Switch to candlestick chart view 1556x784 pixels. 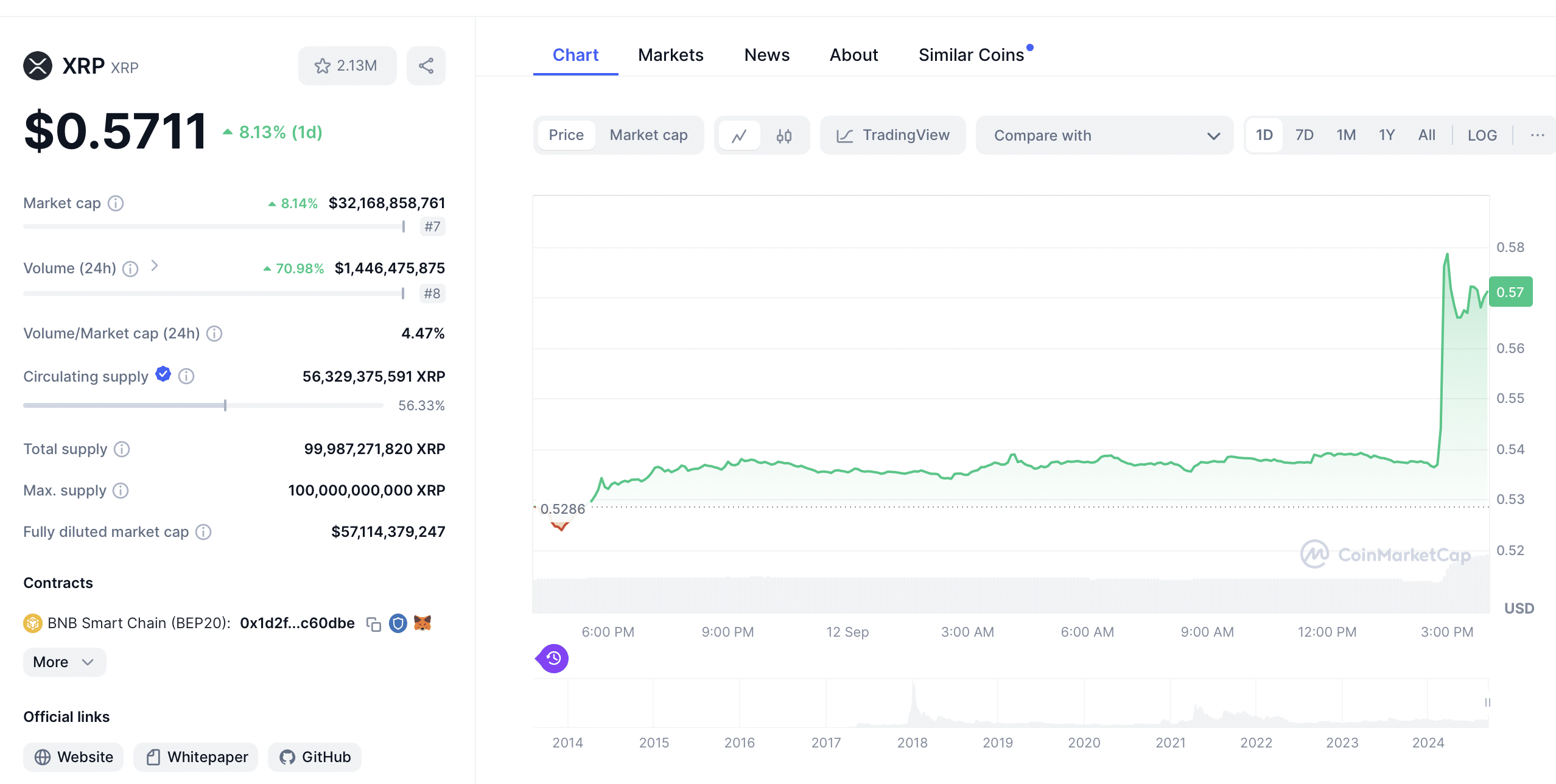point(784,135)
